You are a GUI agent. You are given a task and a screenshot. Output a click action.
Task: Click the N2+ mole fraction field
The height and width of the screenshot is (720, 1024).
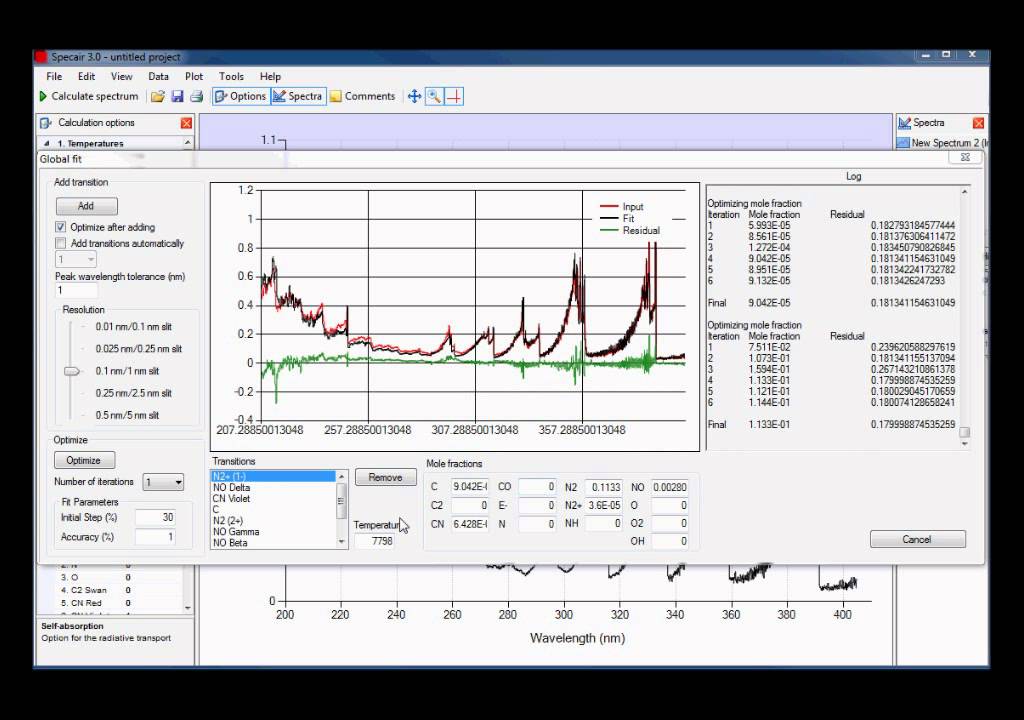pos(603,505)
